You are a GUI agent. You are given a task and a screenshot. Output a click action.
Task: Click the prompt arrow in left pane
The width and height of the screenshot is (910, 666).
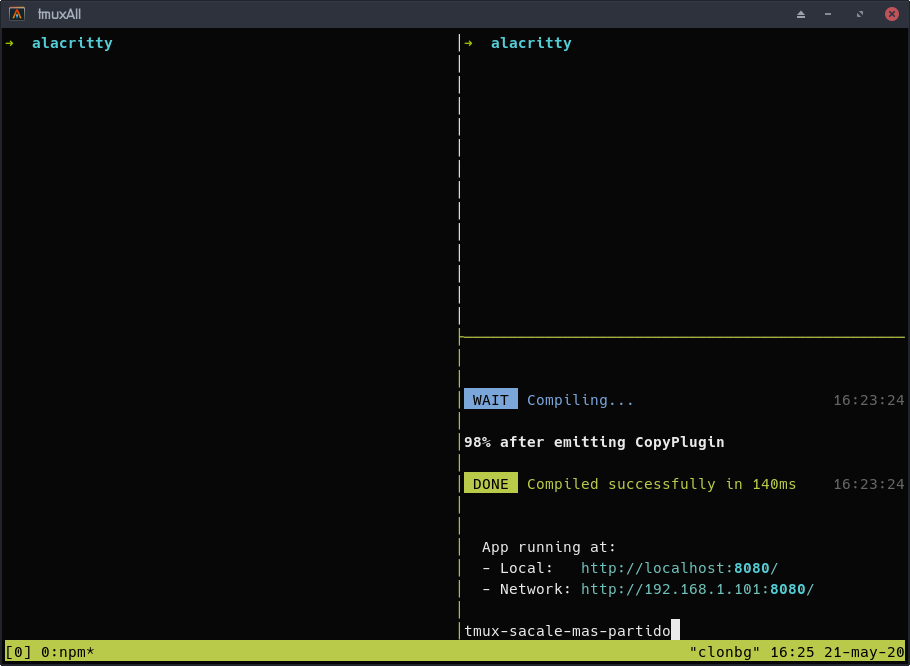tap(9, 43)
